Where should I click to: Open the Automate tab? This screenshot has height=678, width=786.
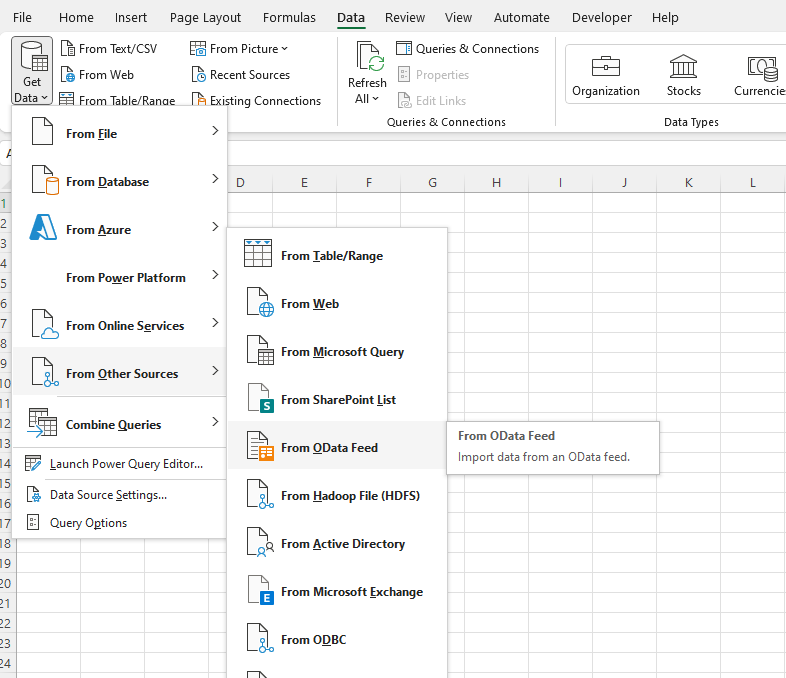point(521,18)
